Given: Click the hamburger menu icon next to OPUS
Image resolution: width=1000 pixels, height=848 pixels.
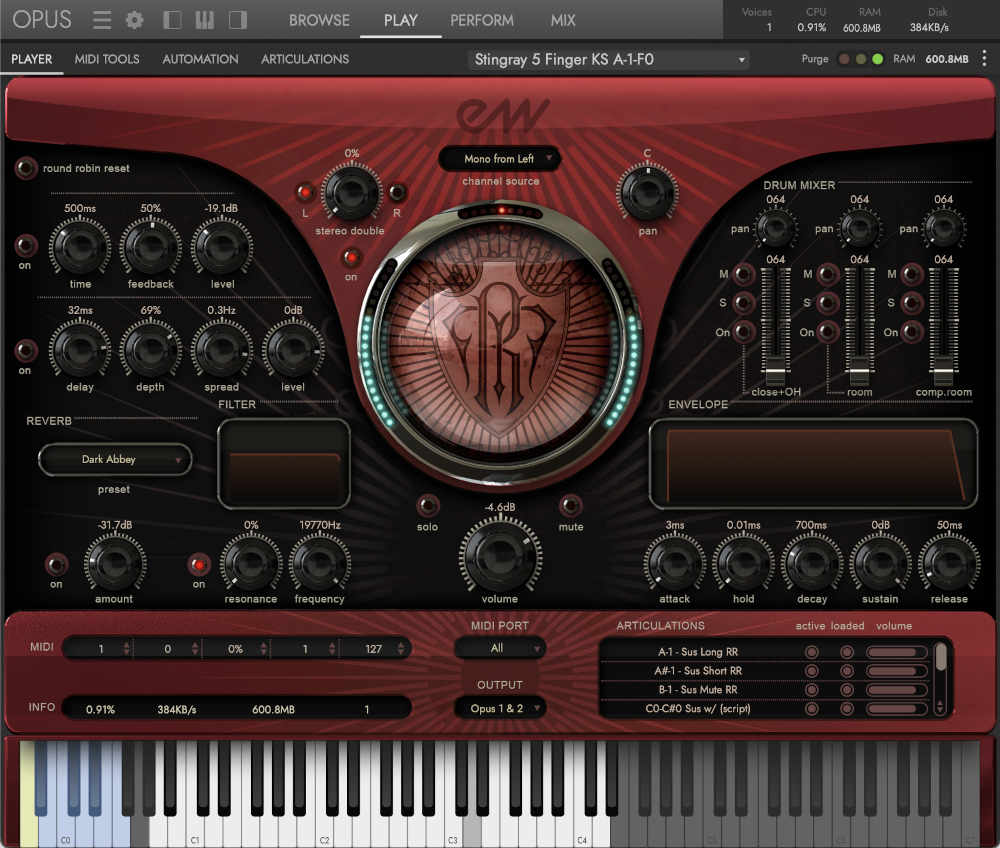Looking at the screenshot, I should 100,19.
